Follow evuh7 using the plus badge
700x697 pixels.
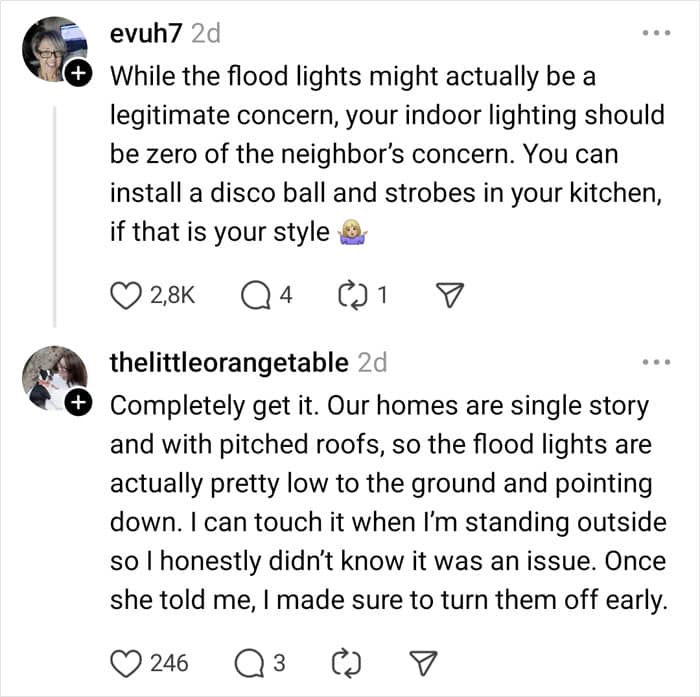pos(78,73)
